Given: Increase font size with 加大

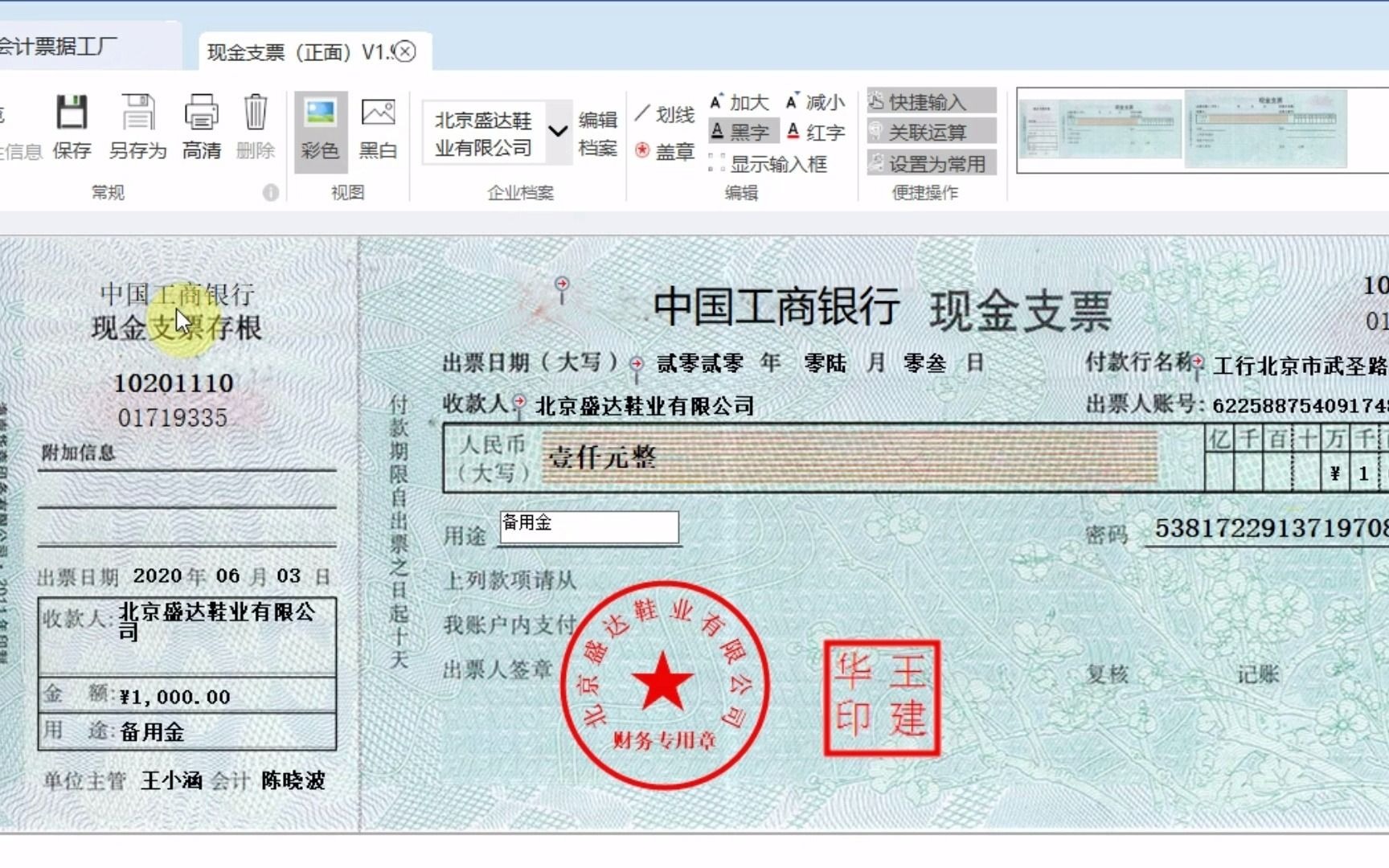Looking at the screenshot, I should pyautogui.click(x=739, y=102).
